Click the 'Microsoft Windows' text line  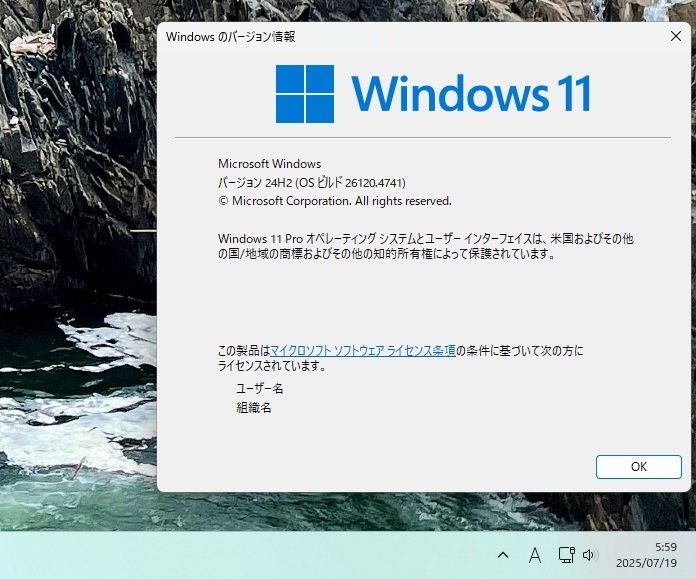[x=269, y=164]
